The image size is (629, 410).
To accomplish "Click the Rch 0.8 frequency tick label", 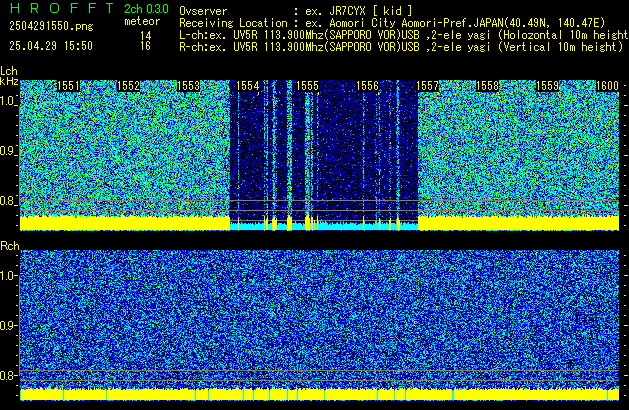I will [x=8, y=375].
